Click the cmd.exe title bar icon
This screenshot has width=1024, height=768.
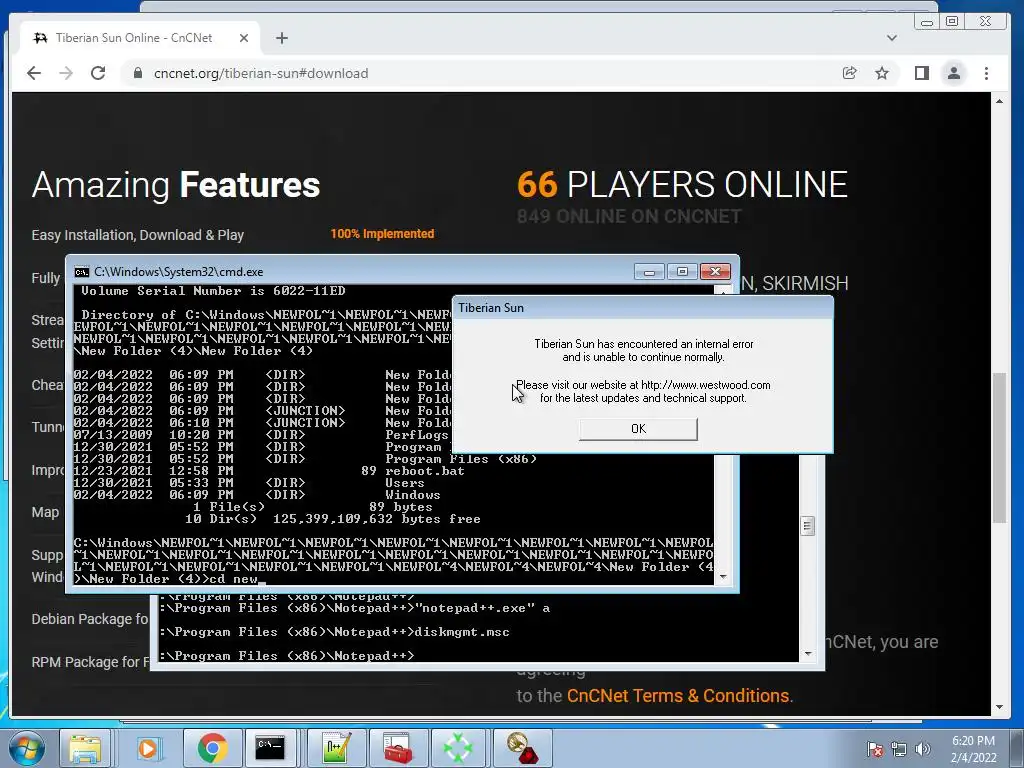pos(82,272)
